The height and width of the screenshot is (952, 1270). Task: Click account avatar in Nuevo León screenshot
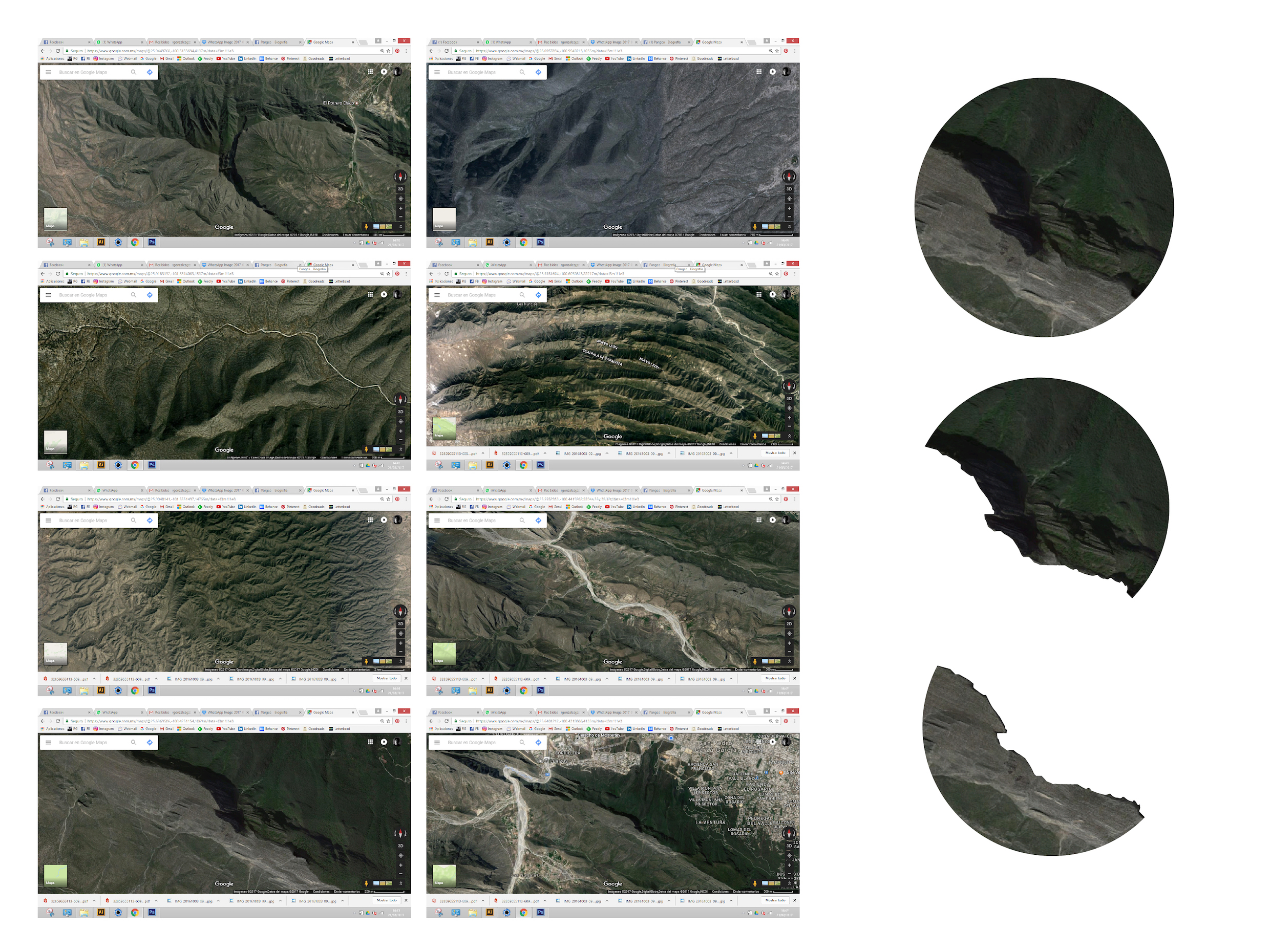coord(786,294)
